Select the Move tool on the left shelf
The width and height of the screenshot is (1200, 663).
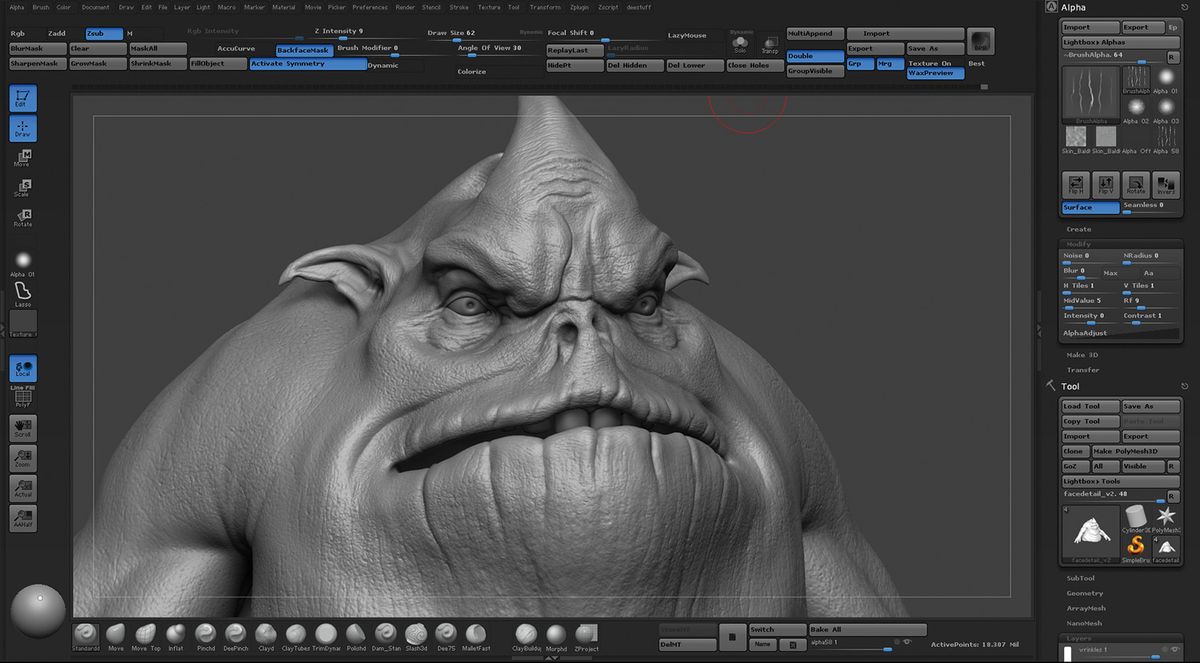click(x=22, y=155)
